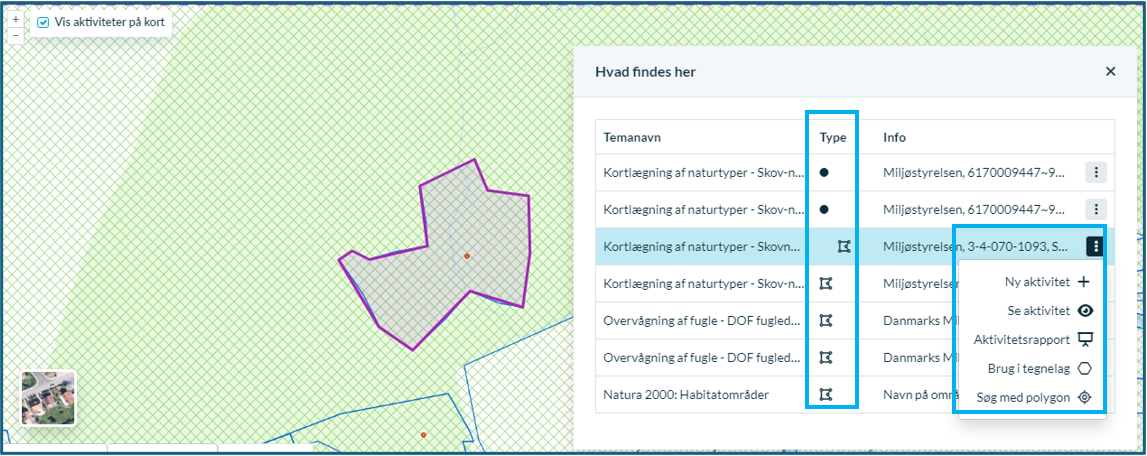Click orange point in lower map area
Viewport: 1147px width, 456px height.
click(x=423, y=435)
